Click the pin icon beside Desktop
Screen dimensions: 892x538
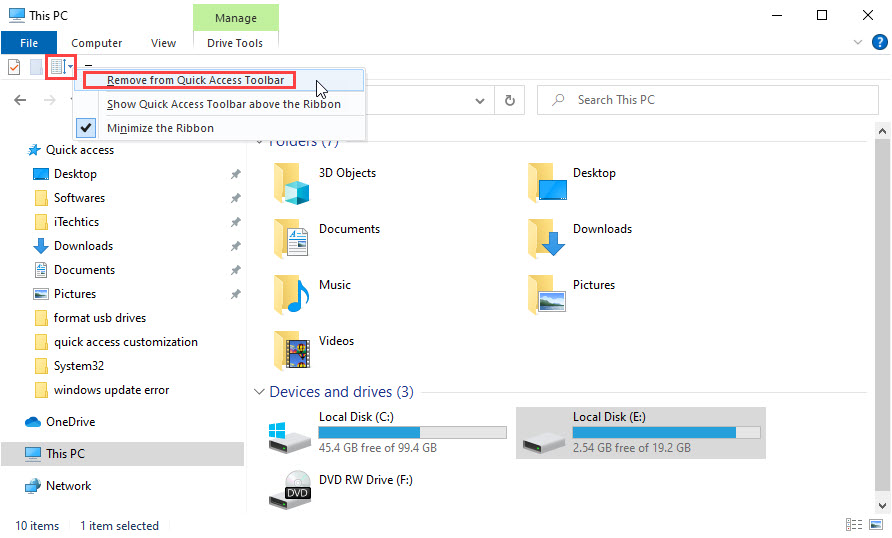[x=236, y=174]
